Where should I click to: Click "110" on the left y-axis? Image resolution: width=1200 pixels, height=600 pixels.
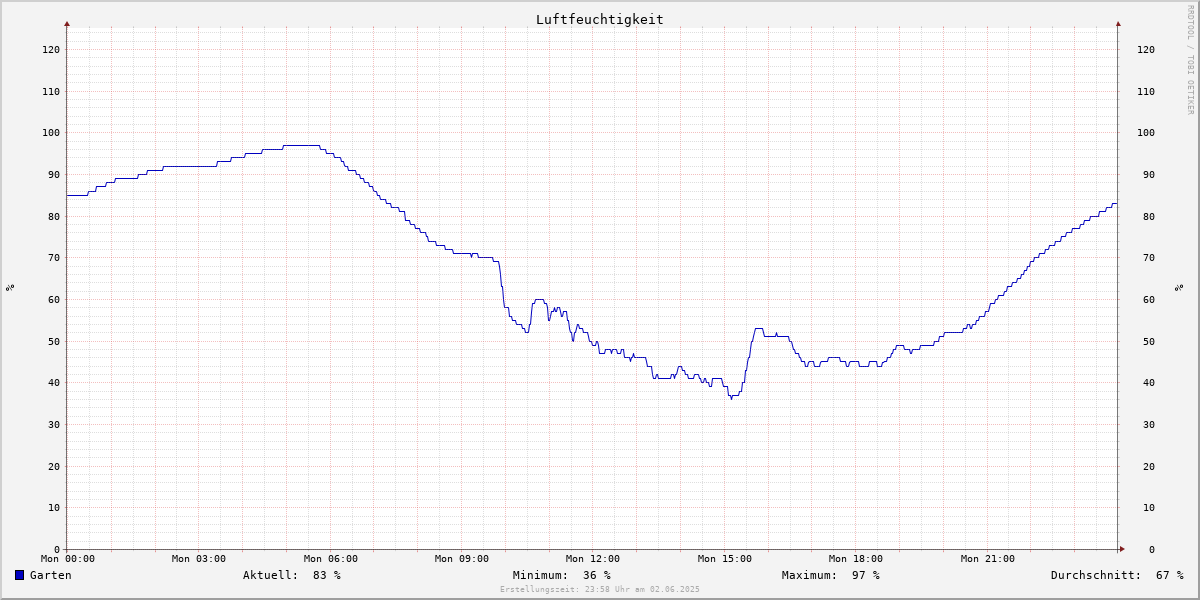click(51, 91)
